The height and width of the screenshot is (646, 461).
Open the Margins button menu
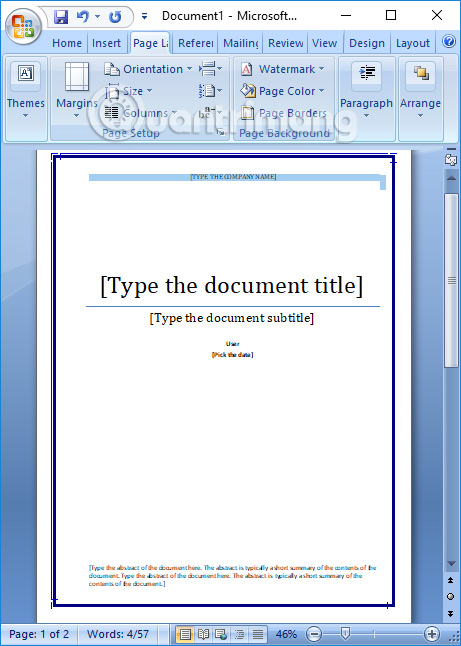77,90
